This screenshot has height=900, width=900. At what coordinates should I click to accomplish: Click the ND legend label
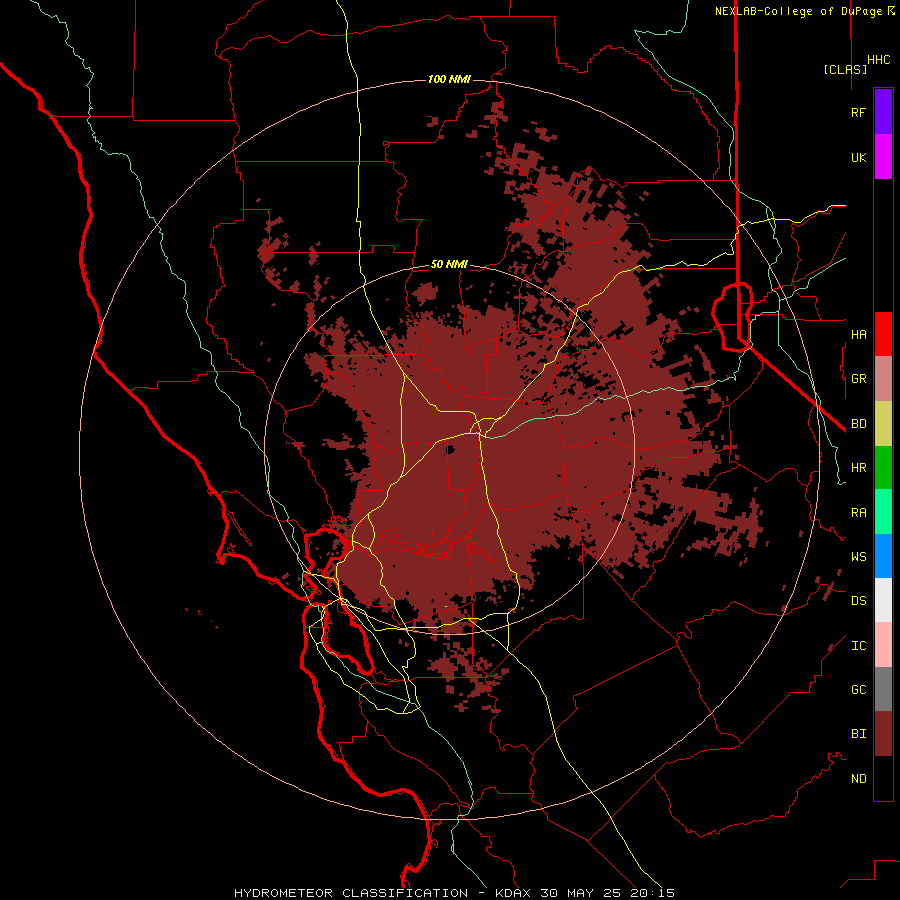click(x=858, y=779)
